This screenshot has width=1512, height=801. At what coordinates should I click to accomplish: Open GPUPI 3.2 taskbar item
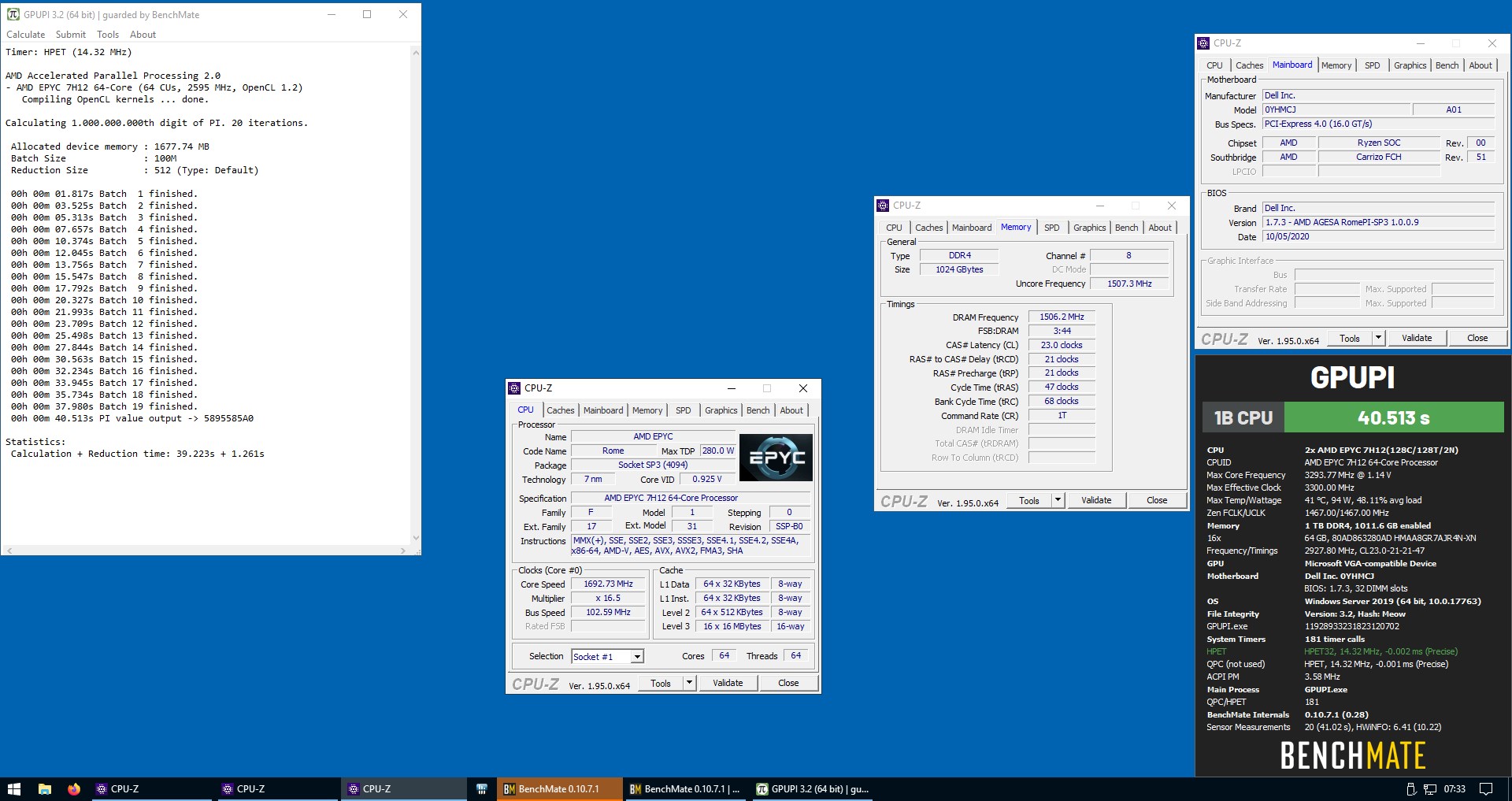tap(812, 788)
